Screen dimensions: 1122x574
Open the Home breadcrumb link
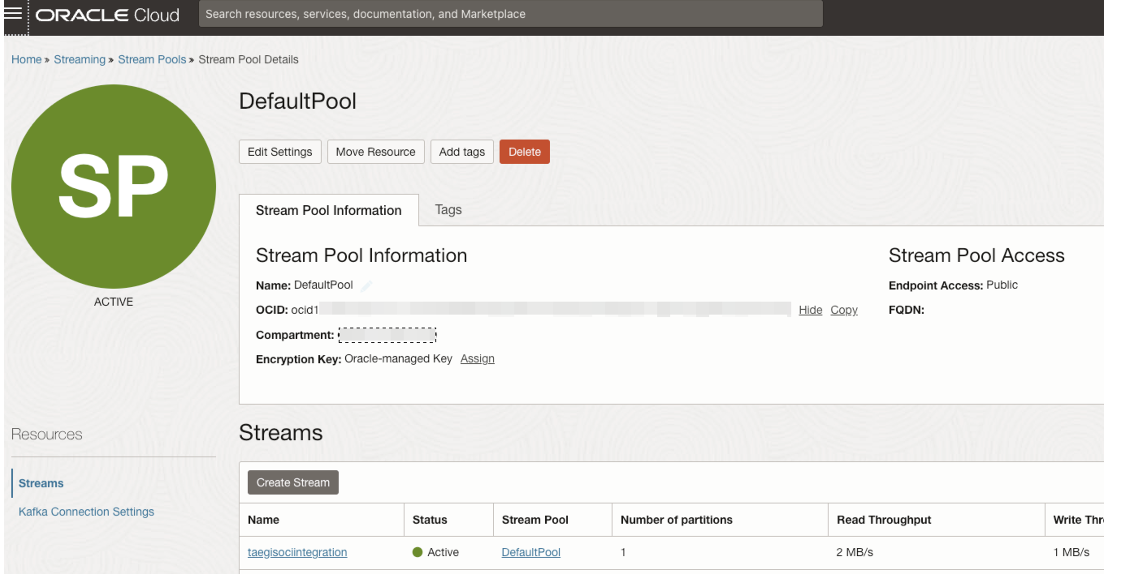[26, 59]
